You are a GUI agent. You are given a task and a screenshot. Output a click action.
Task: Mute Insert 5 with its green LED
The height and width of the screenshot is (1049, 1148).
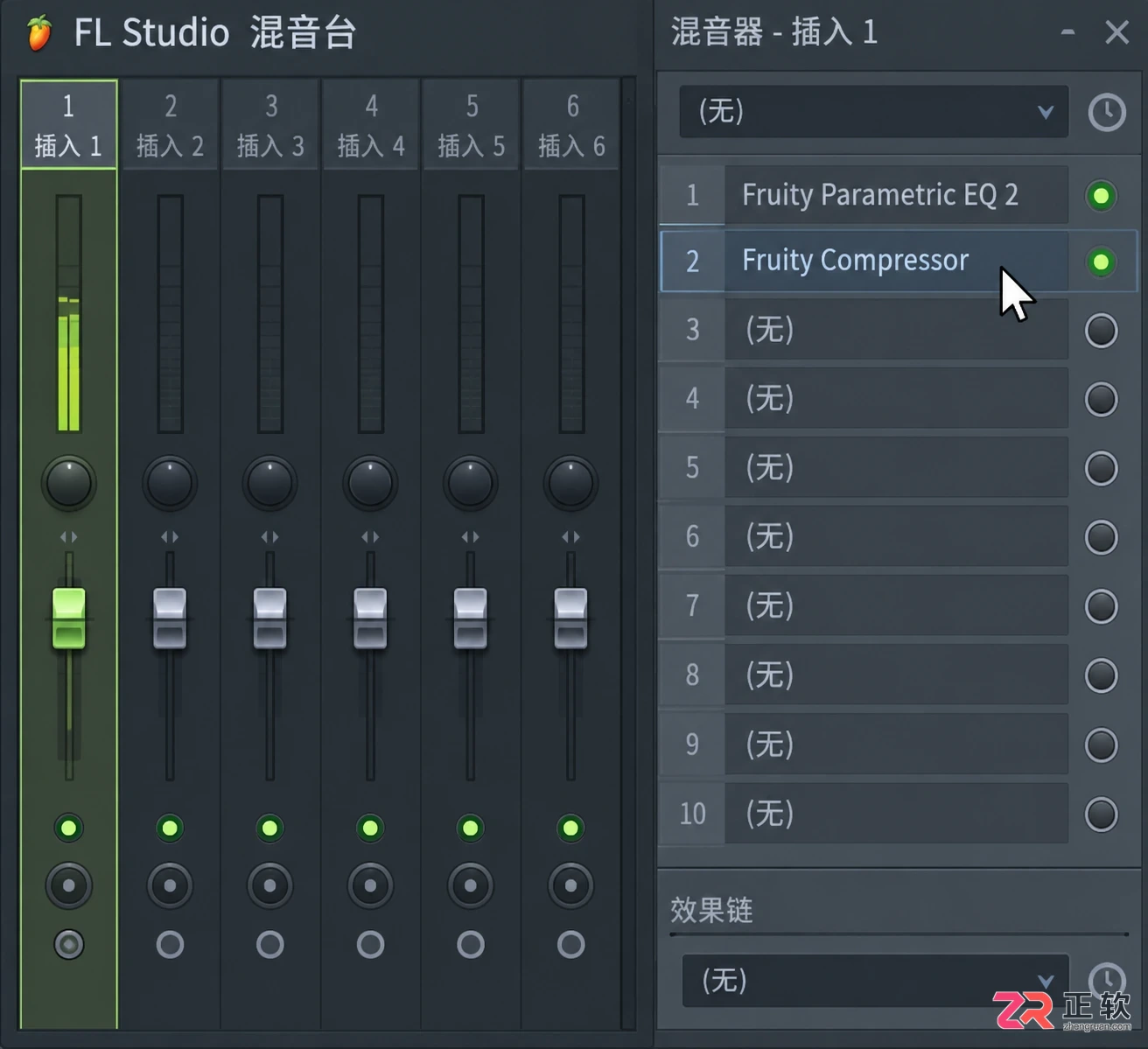pyautogui.click(x=470, y=828)
